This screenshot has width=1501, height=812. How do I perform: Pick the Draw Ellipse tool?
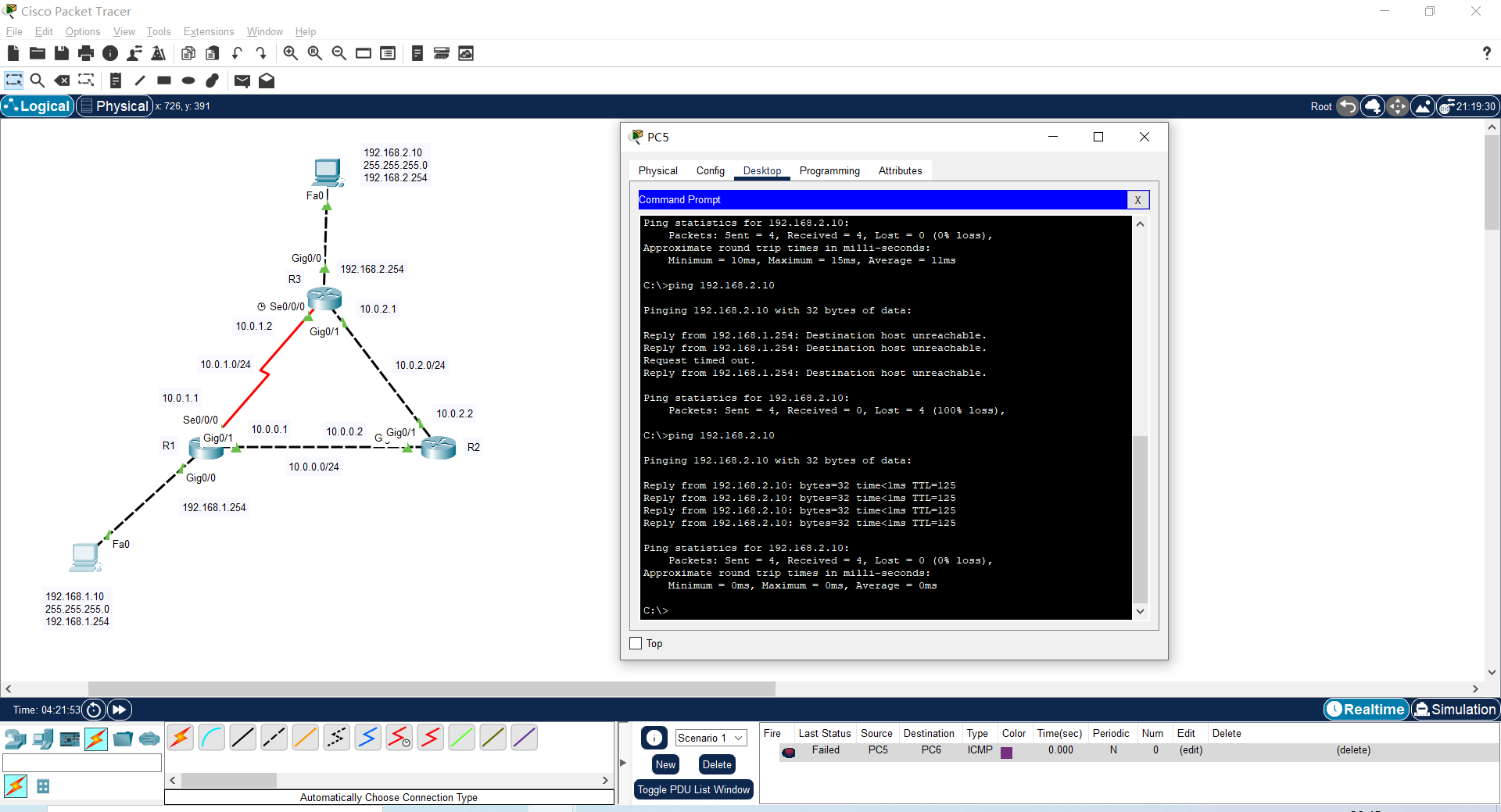point(188,80)
